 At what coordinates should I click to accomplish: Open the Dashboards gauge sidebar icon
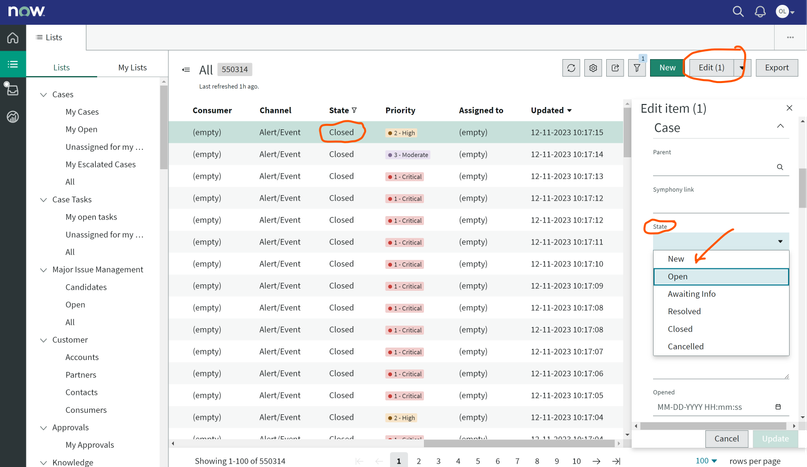13,117
